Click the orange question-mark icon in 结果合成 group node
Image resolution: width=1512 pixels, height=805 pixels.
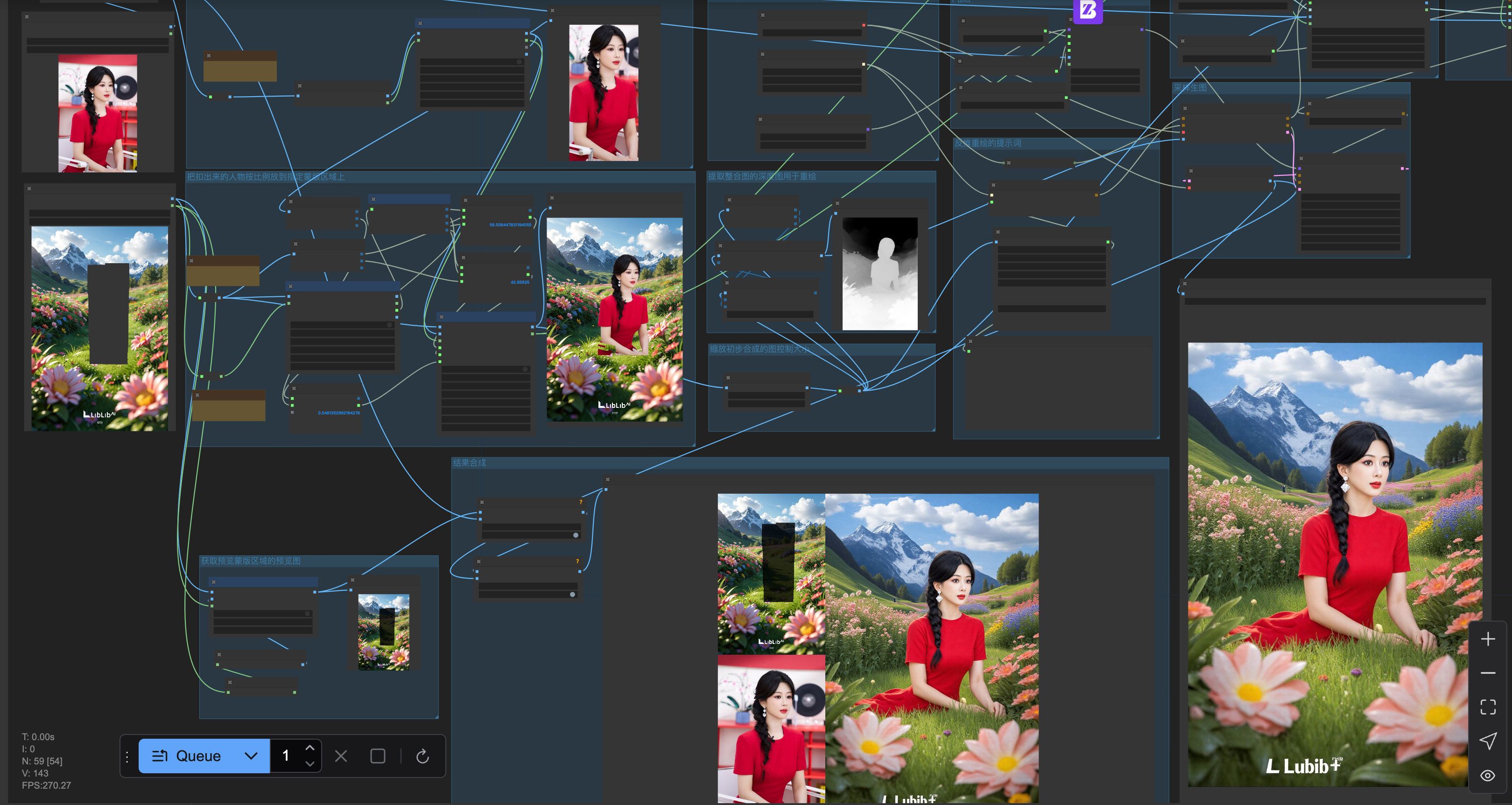(x=581, y=502)
